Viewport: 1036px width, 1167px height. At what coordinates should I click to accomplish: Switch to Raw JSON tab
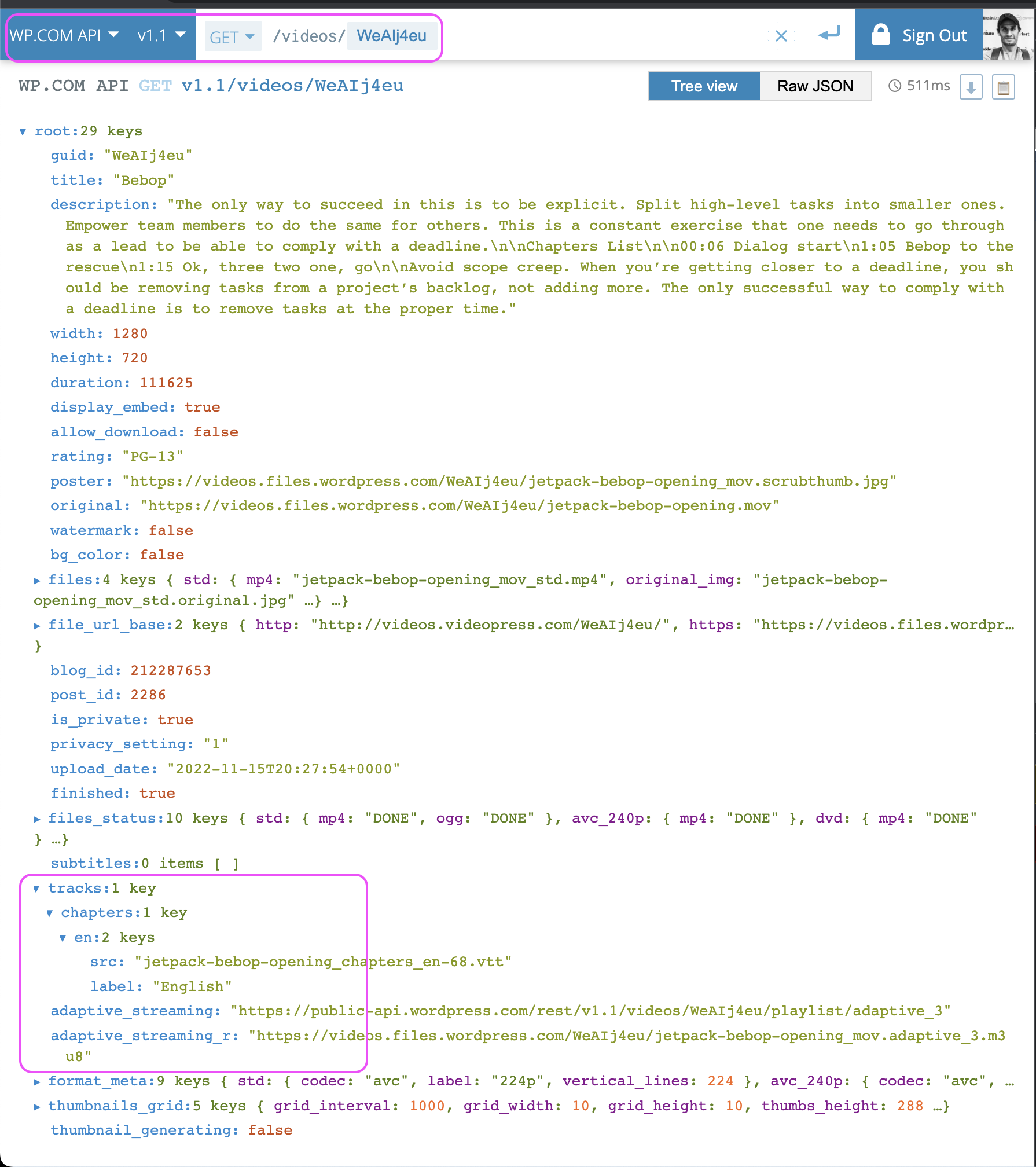(815, 86)
